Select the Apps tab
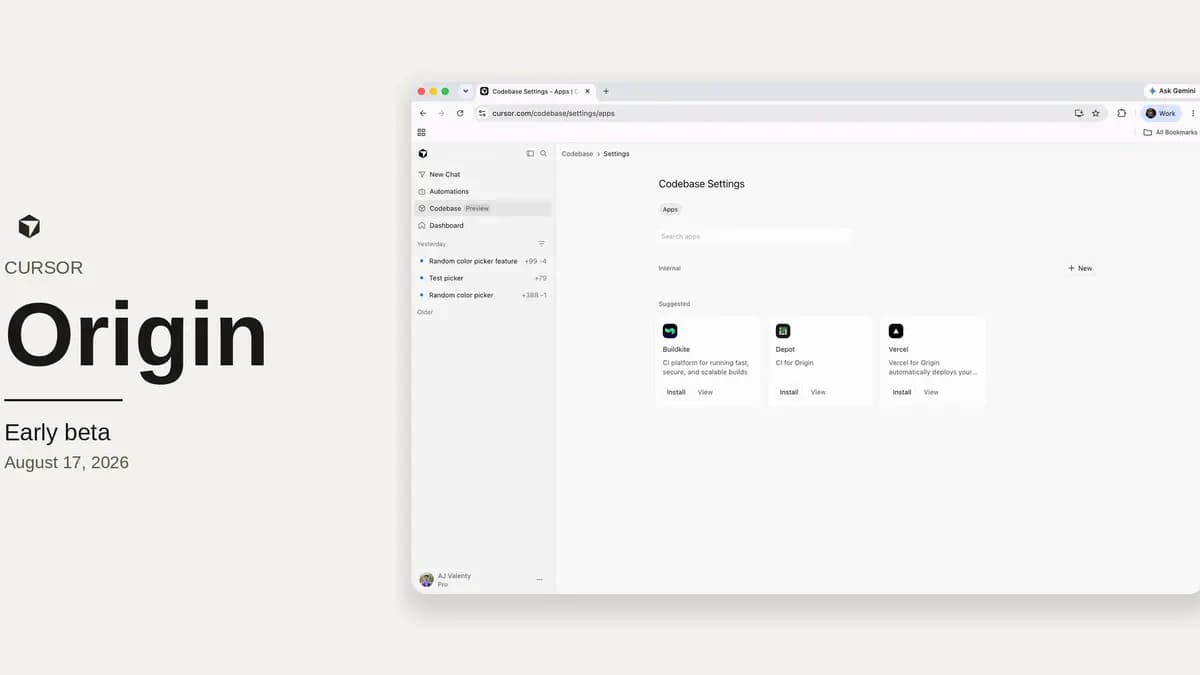 coord(670,209)
